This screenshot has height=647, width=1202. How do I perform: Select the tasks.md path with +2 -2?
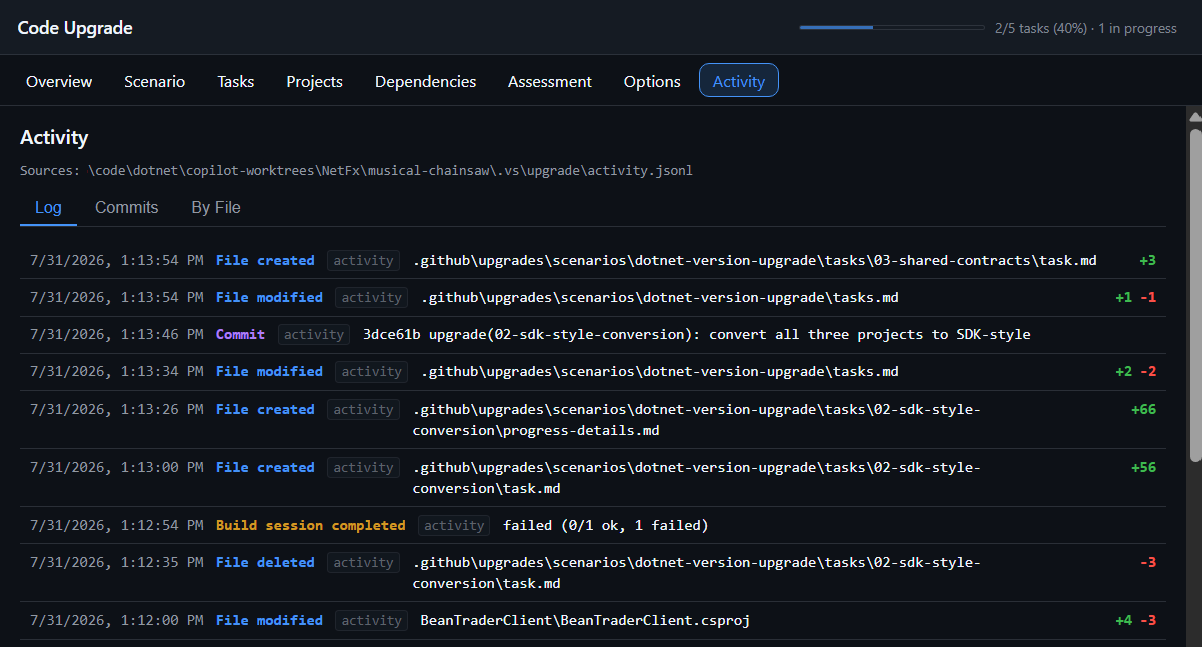pos(660,371)
